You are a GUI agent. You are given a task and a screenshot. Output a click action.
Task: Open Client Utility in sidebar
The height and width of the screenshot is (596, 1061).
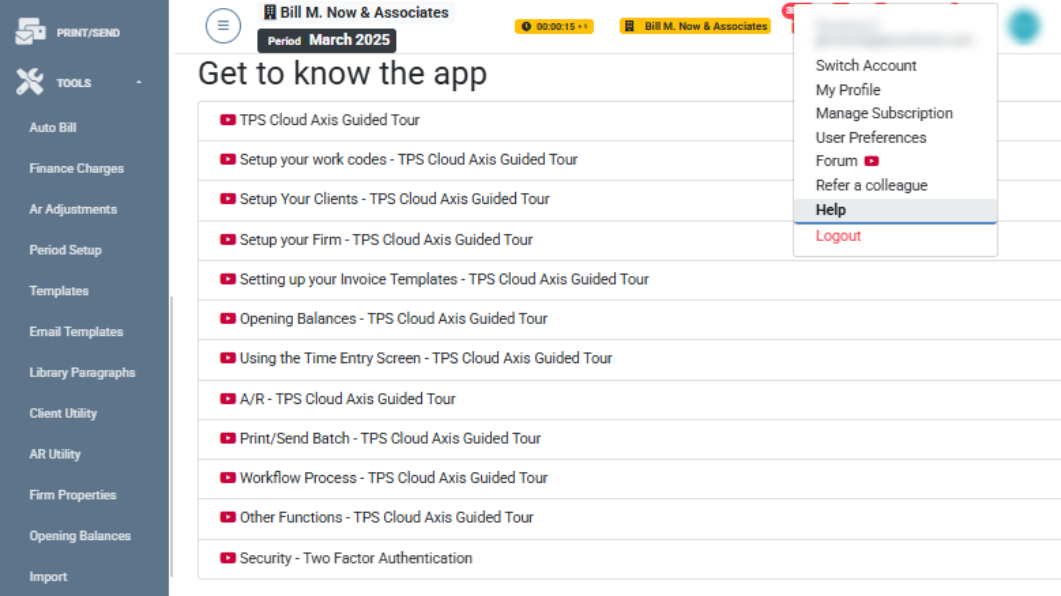[x=63, y=413]
